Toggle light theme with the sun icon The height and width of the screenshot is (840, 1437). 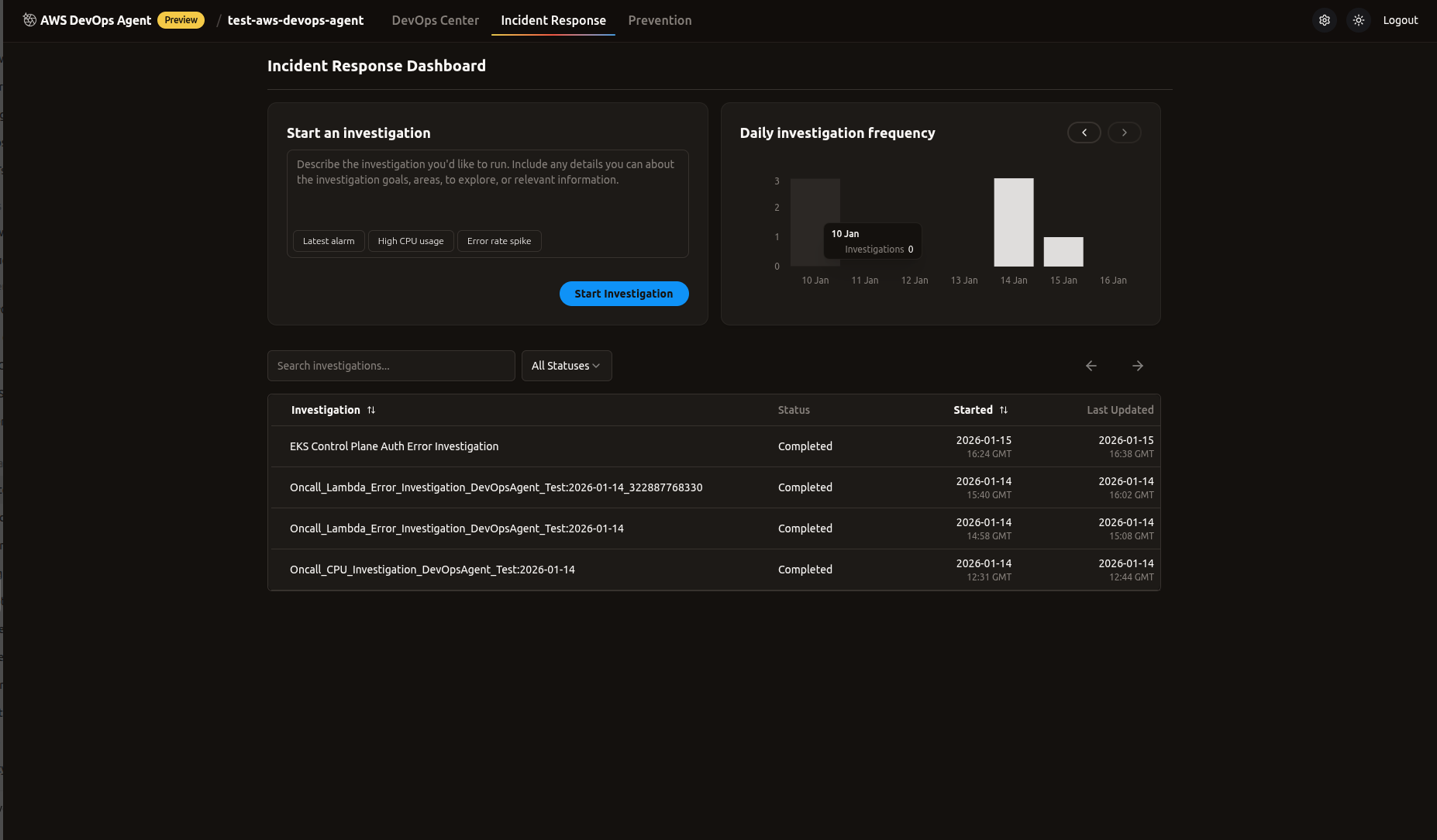pos(1359,20)
